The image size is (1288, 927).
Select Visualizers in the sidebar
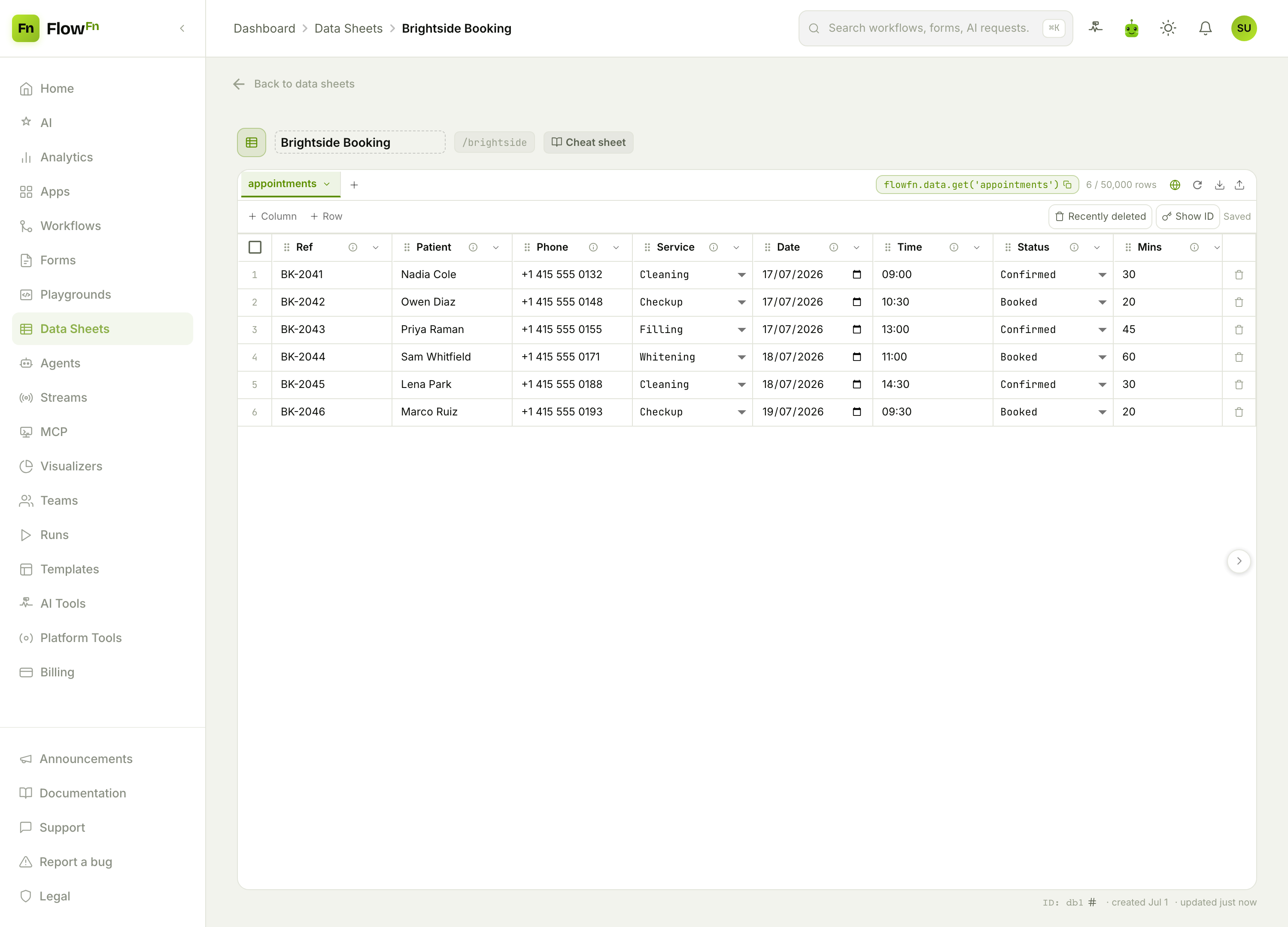point(102,467)
